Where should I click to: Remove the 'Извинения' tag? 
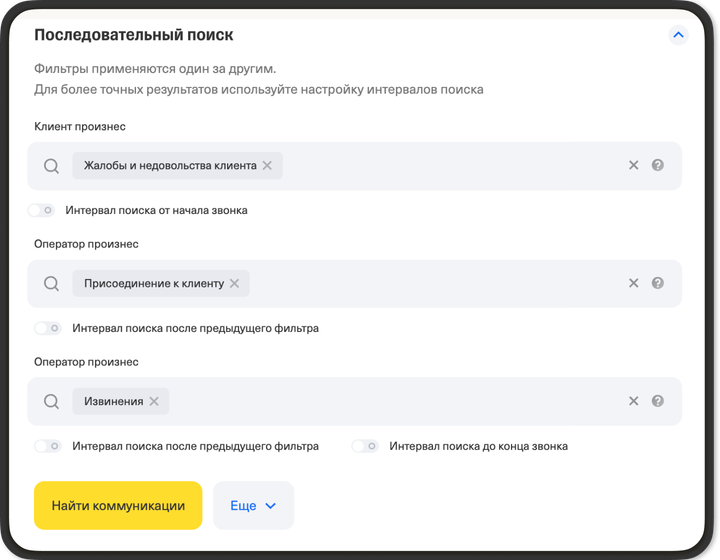[154, 401]
